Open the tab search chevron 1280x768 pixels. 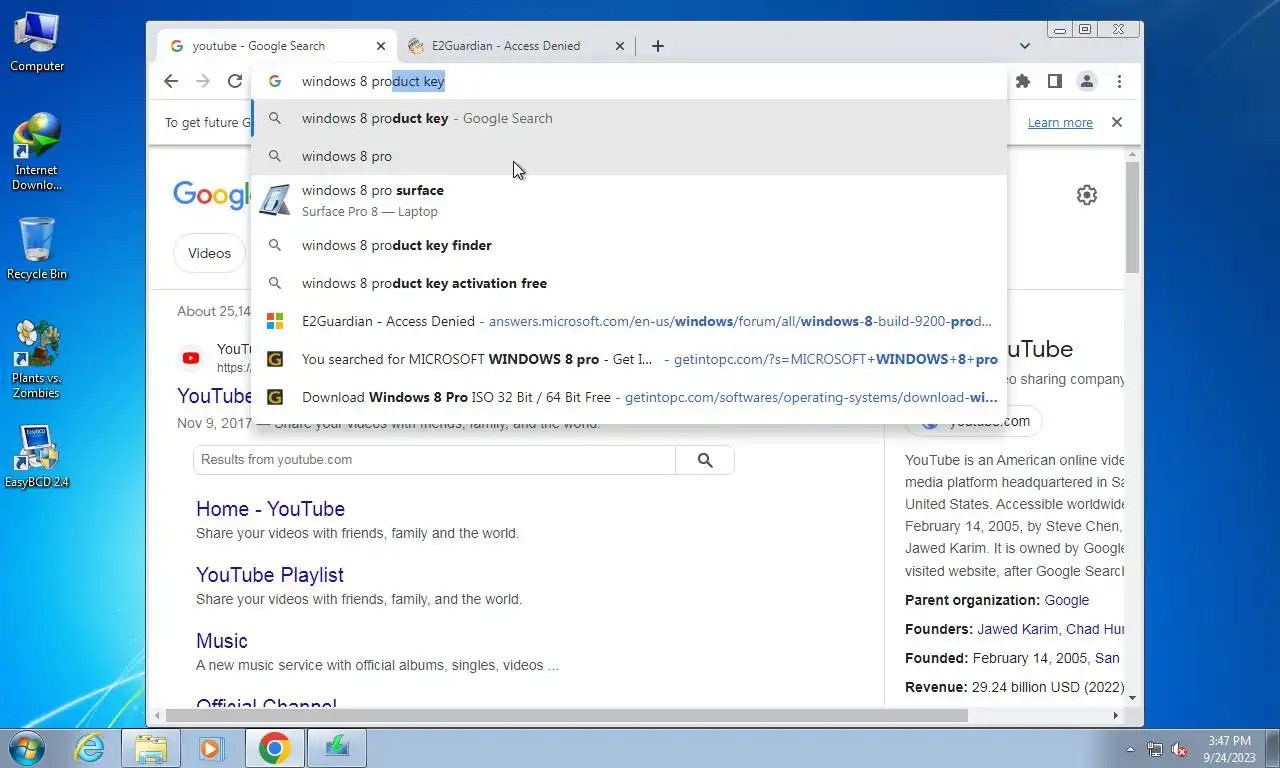pyautogui.click(x=1024, y=46)
